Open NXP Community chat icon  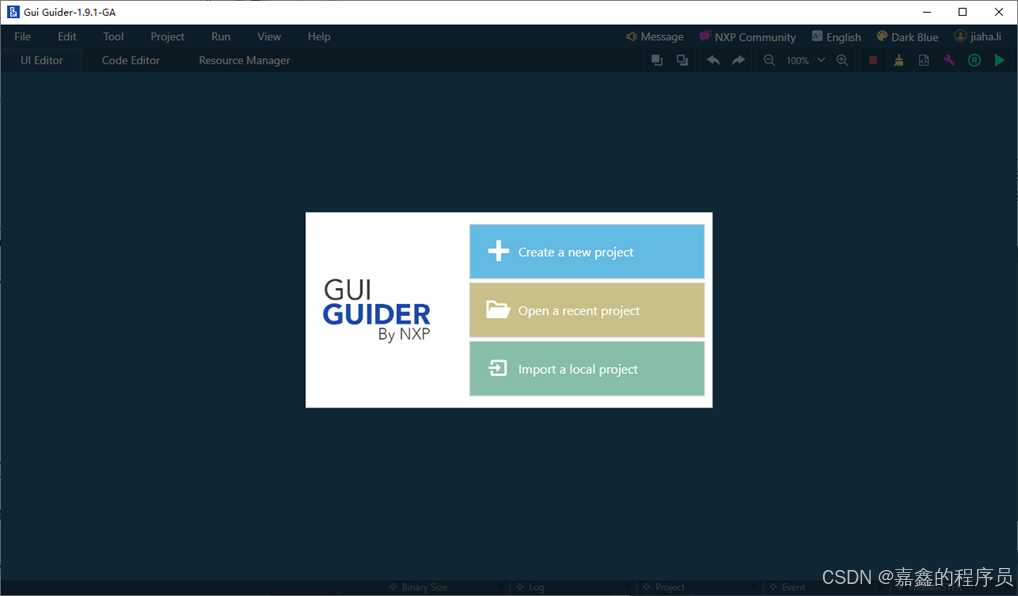tap(705, 36)
